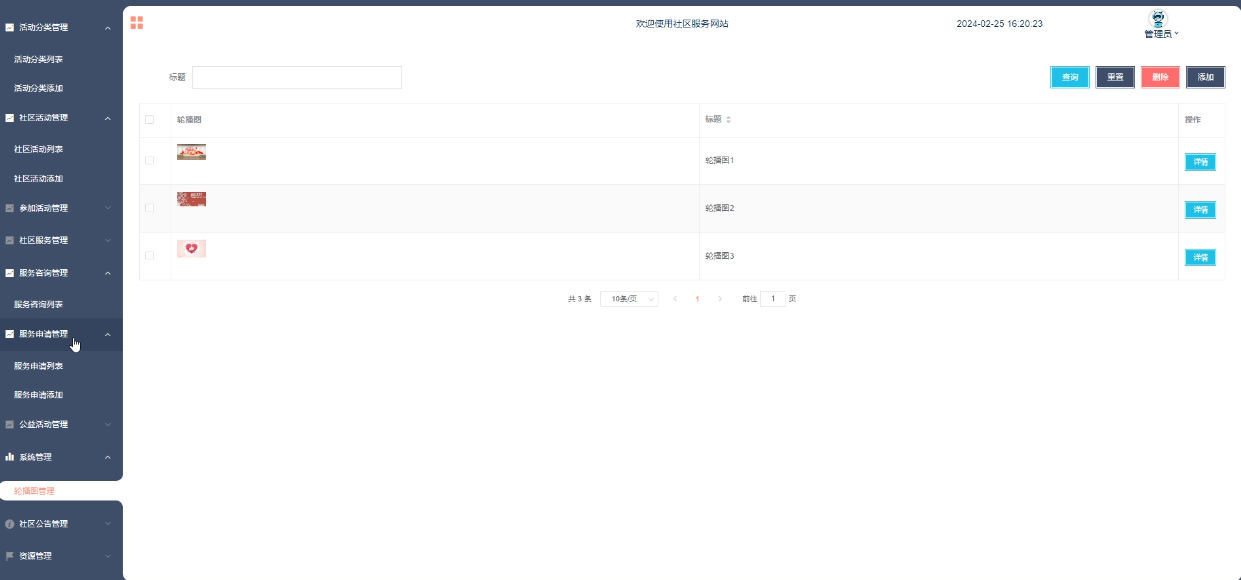Click the 社区公告管理 info icon

coord(10,524)
